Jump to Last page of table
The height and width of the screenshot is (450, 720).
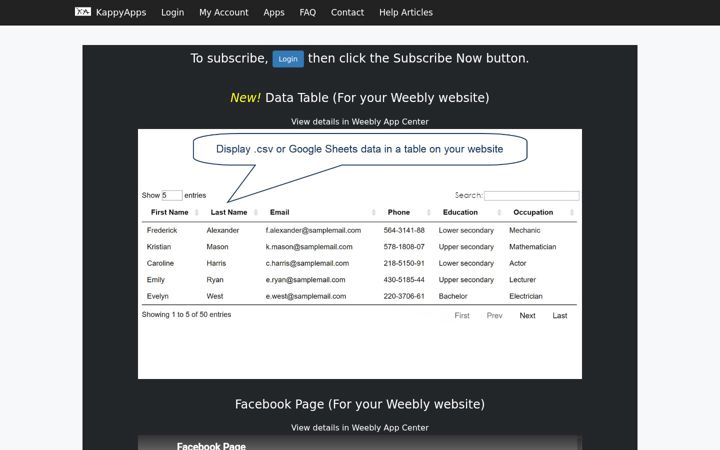[560, 315]
